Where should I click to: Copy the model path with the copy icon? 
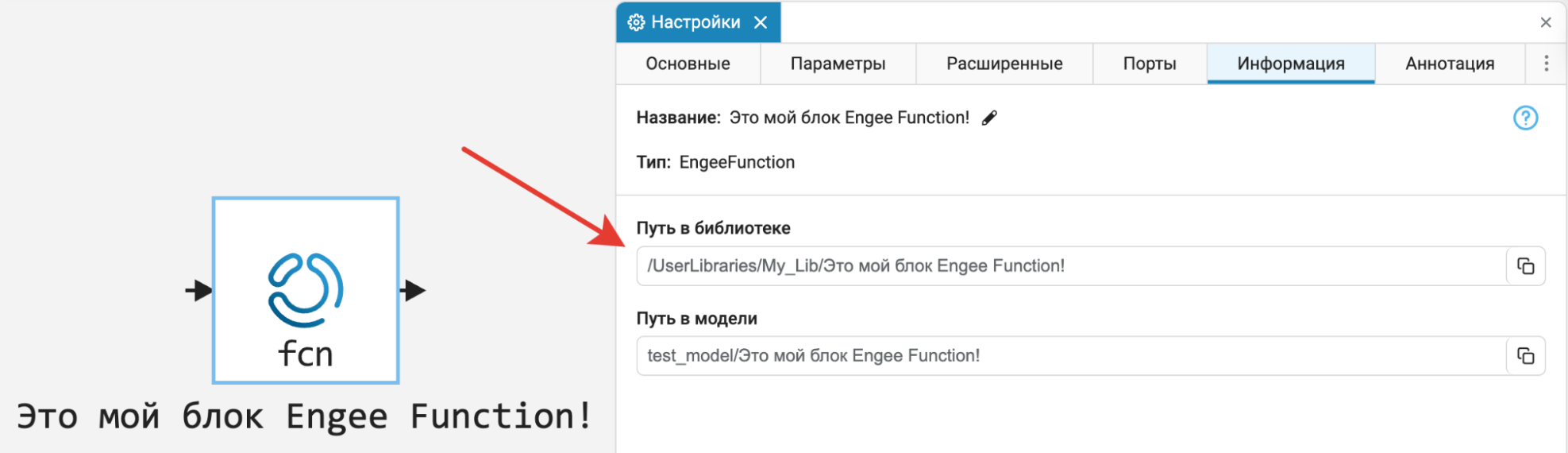point(1525,356)
